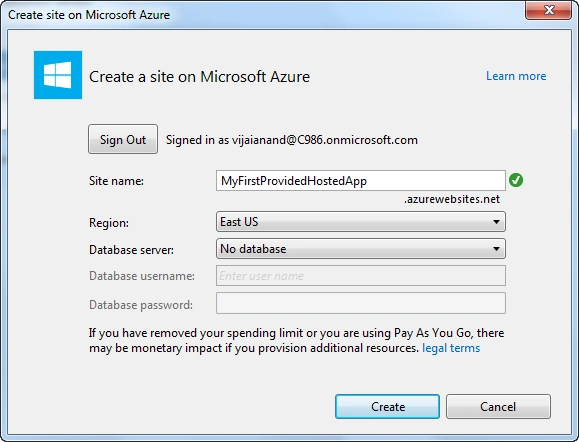579x442 pixels.
Task: Click the Create button
Action: coord(387,407)
